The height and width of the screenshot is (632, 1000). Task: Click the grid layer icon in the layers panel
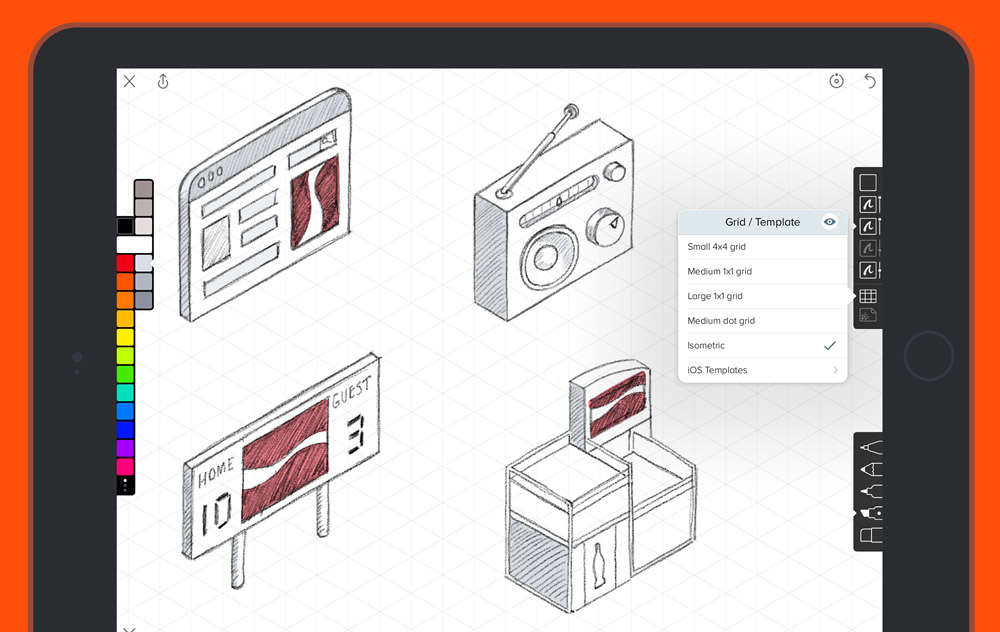(x=868, y=296)
